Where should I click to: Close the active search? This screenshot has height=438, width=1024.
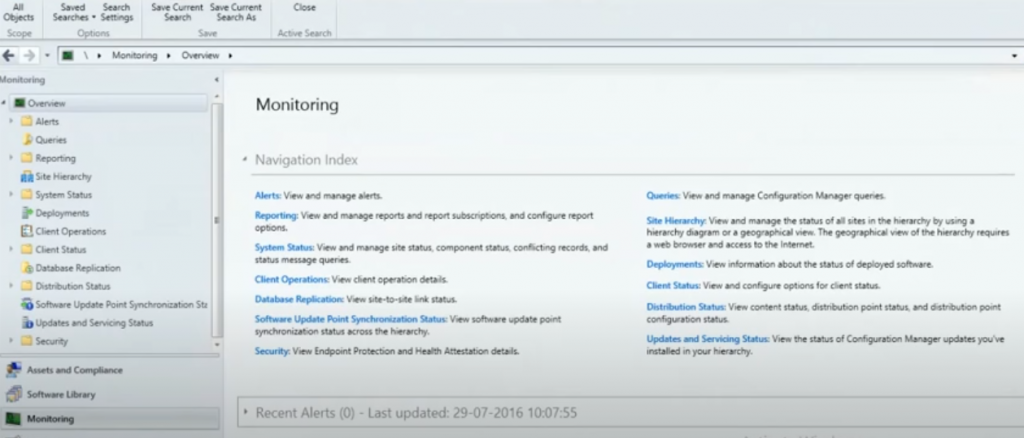point(304,8)
